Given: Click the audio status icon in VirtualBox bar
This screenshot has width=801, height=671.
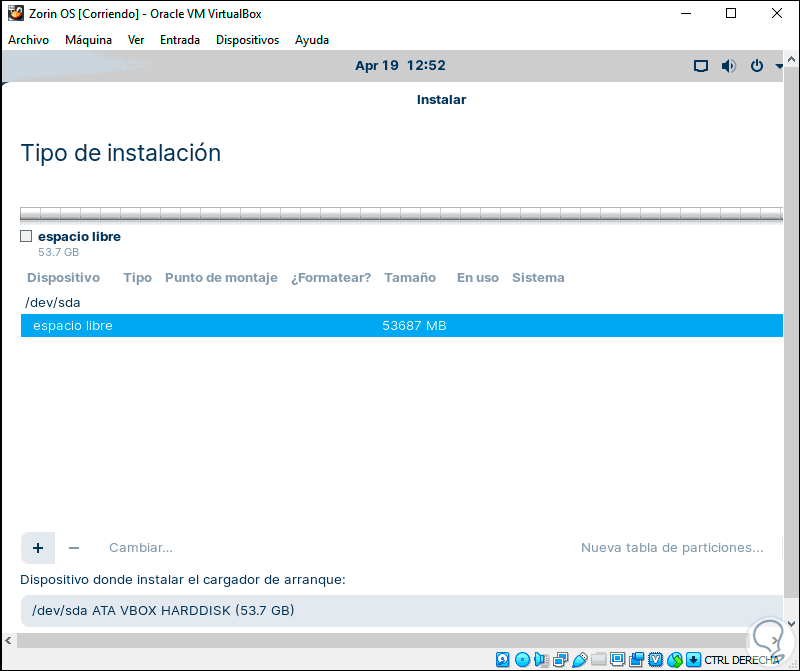Looking at the screenshot, I should [x=541, y=660].
